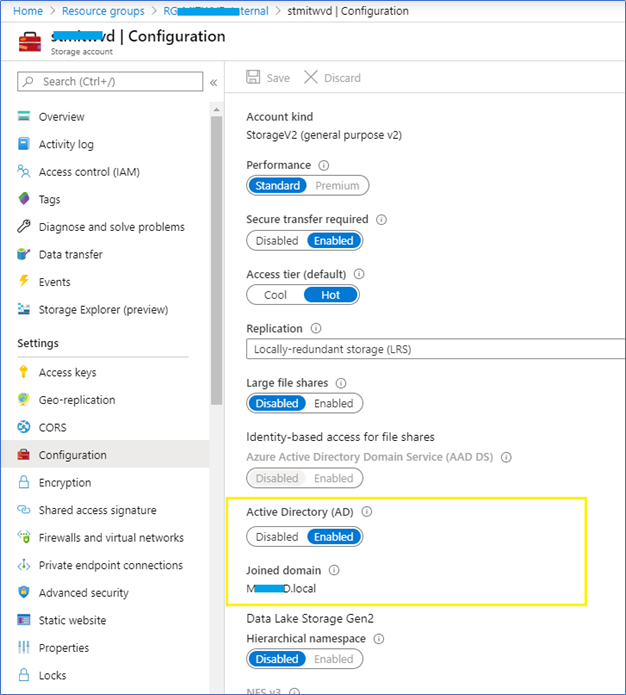This screenshot has height=695, width=626.
Task: Open Shared access signature page
Action: (x=98, y=510)
